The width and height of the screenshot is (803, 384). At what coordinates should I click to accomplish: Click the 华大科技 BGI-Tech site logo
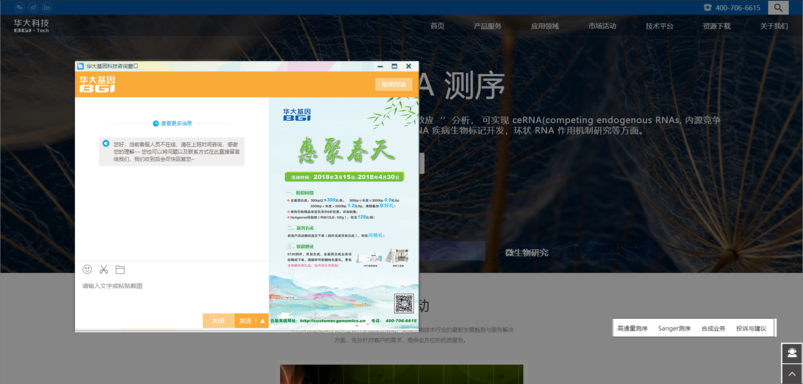tap(32, 26)
